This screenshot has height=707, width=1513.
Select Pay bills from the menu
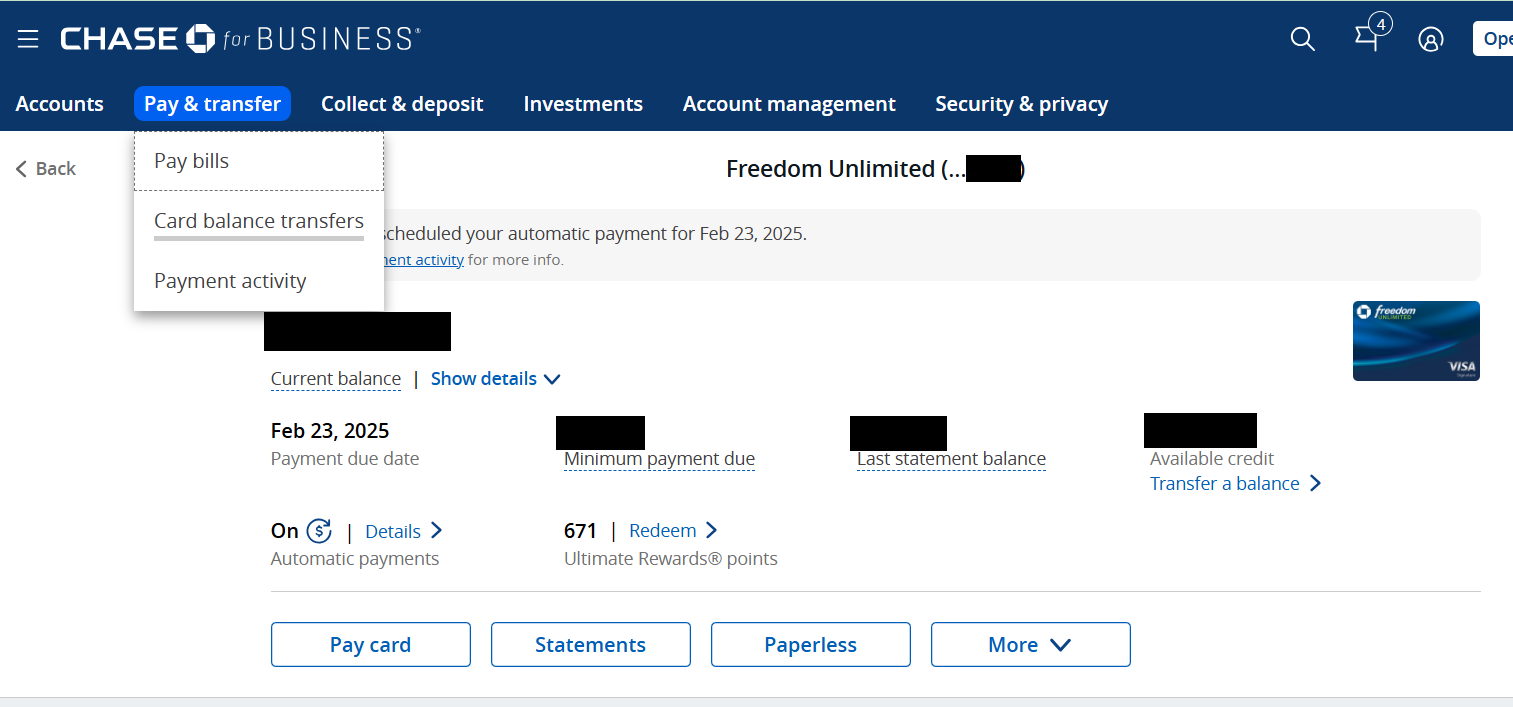click(x=192, y=161)
